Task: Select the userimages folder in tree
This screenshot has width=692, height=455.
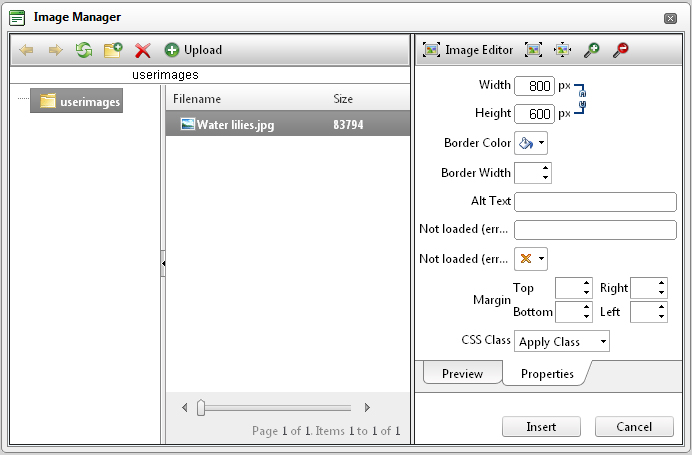Action: pos(76,101)
